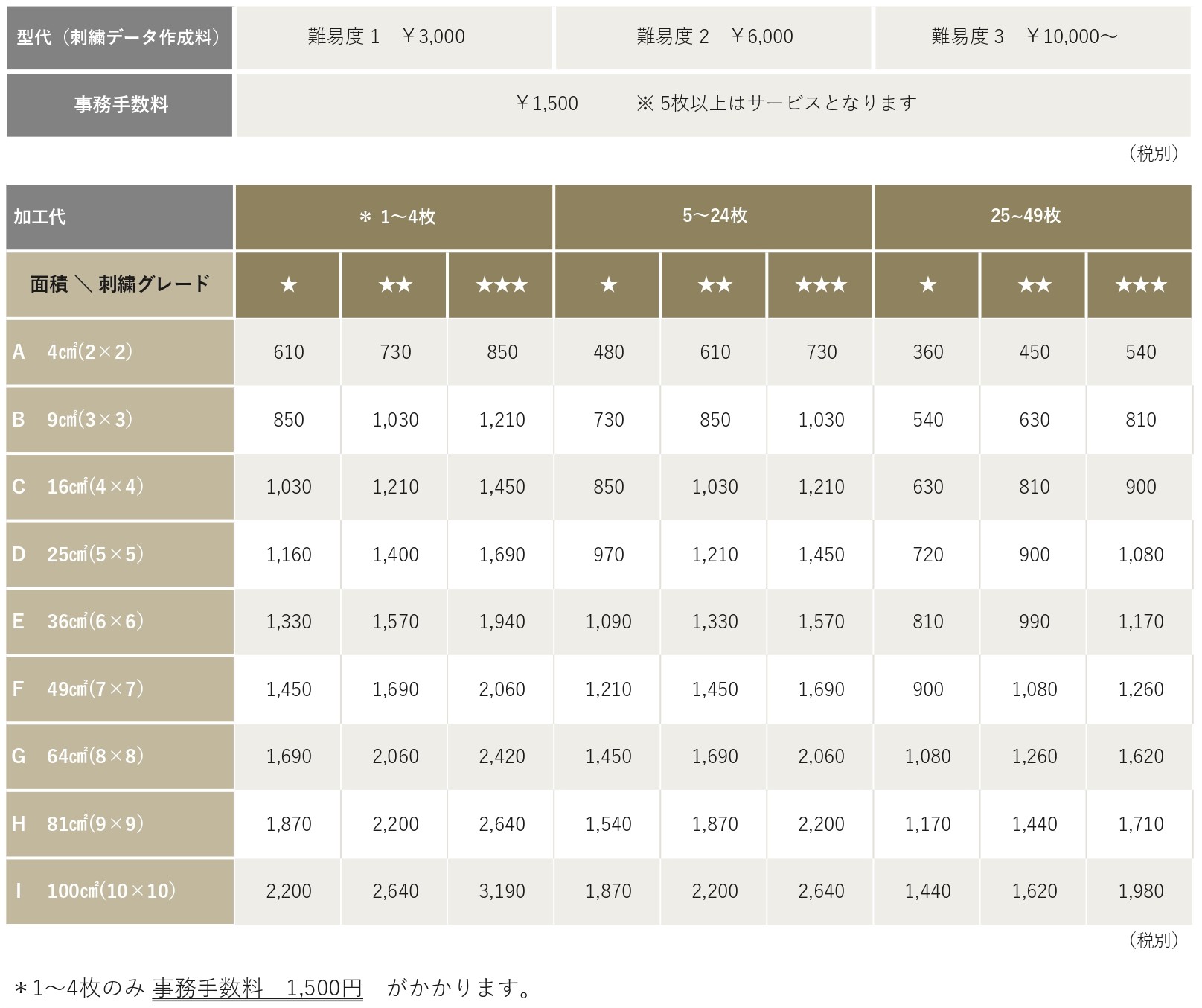
Task: Click the three-star grade header under 25~49枚
Action: click(1139, 285)
